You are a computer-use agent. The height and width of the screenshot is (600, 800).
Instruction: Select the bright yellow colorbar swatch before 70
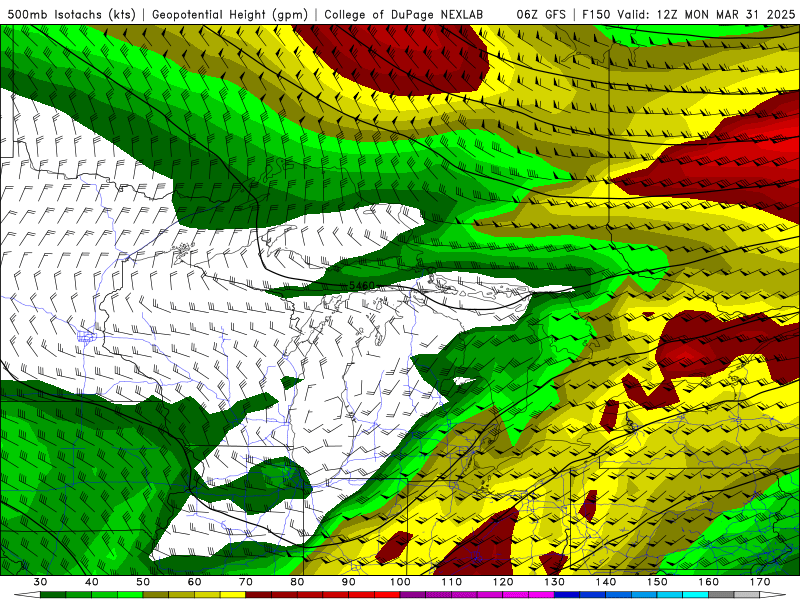(x=233, y=595)
